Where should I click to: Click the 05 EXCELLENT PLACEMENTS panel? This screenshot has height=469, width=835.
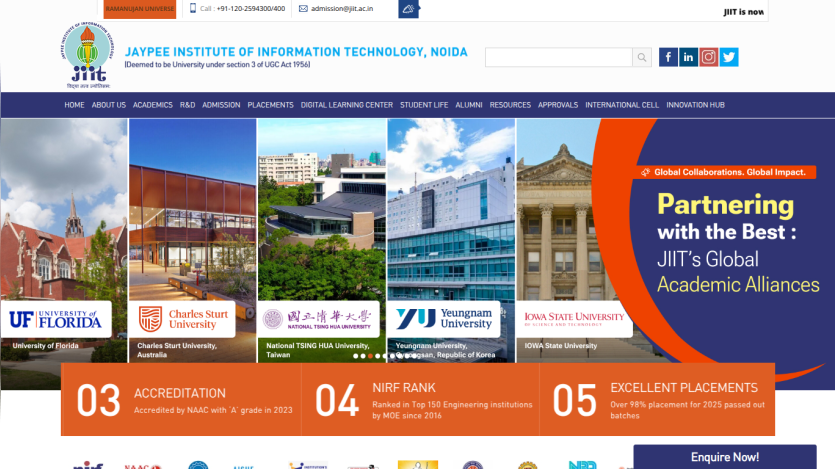657,399
